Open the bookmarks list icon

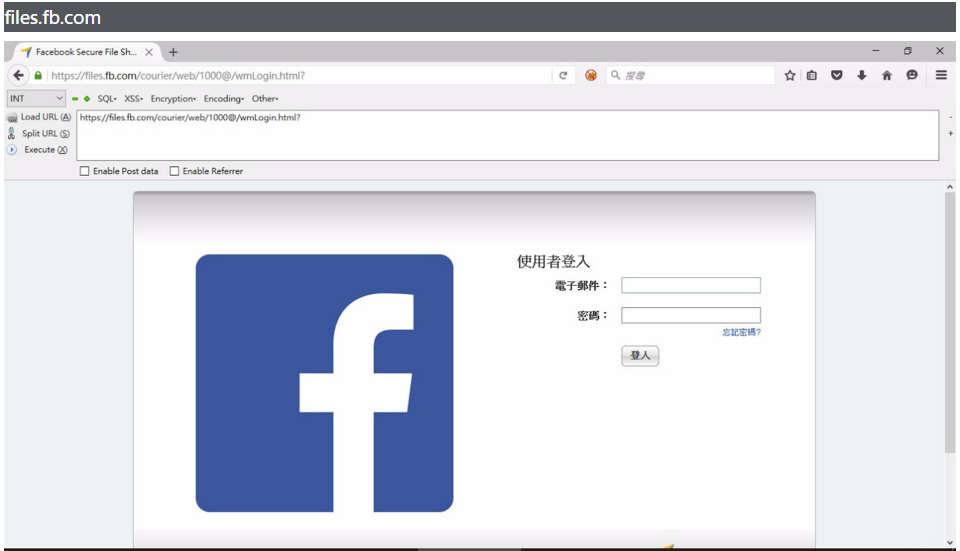coord(812,75)
